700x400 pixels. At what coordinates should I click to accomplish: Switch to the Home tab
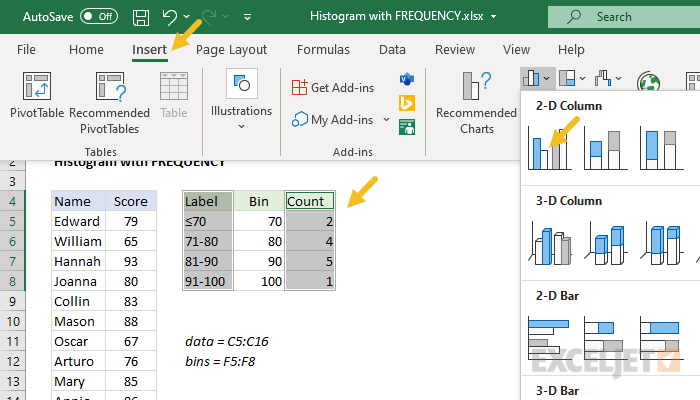click(86, 50)
